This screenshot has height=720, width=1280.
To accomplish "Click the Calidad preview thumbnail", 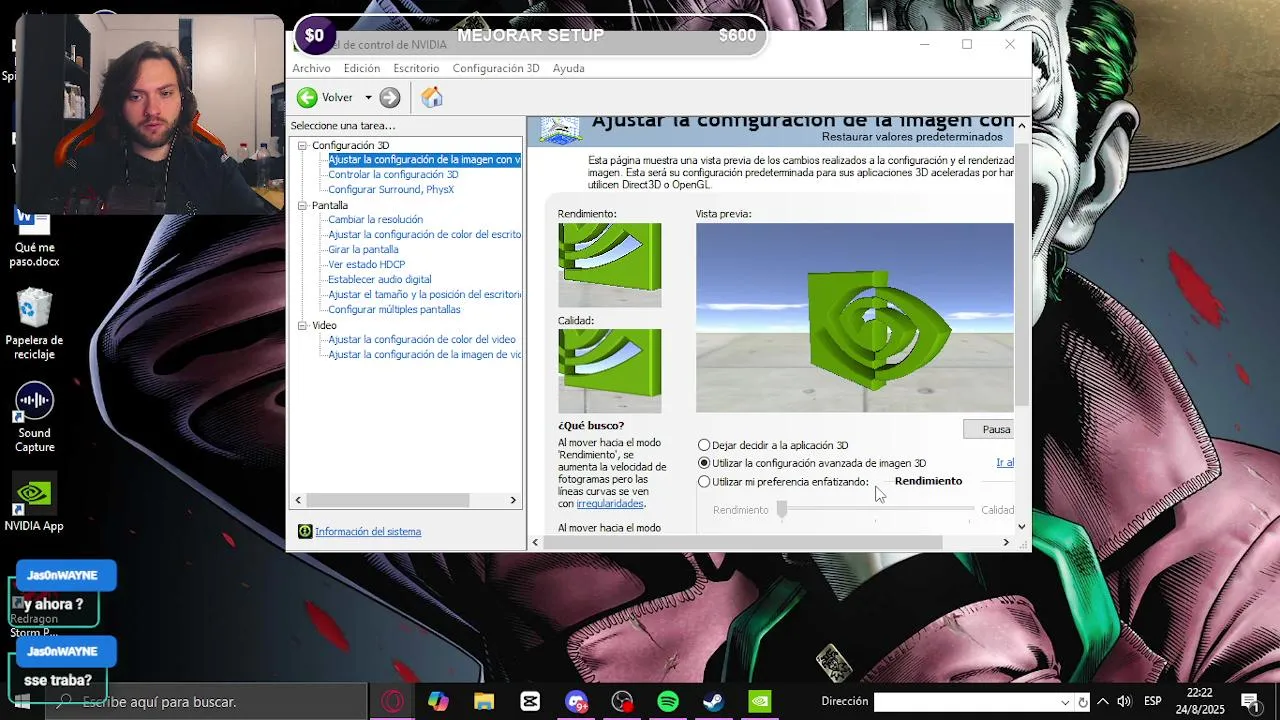I will point(609,370).
